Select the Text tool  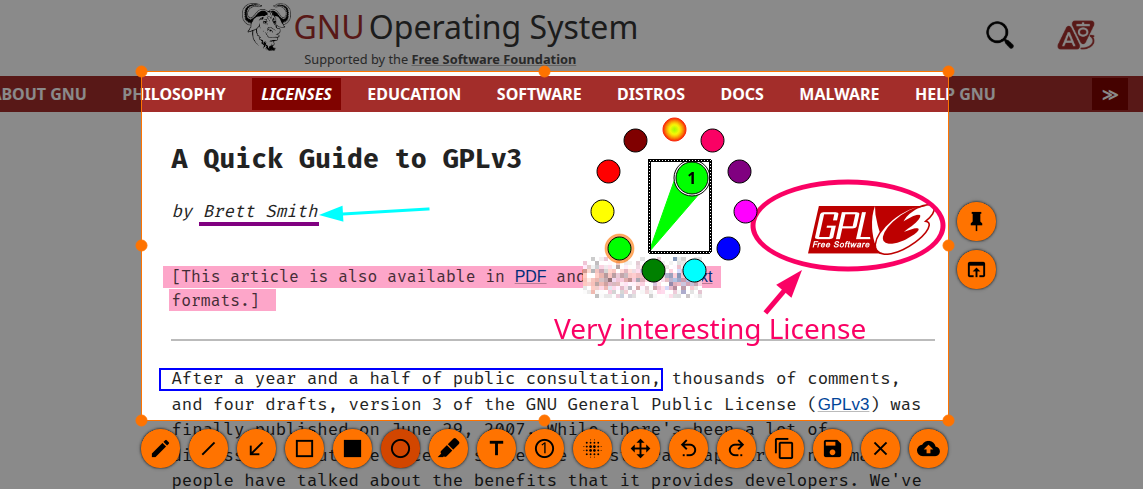click(496, 449)
